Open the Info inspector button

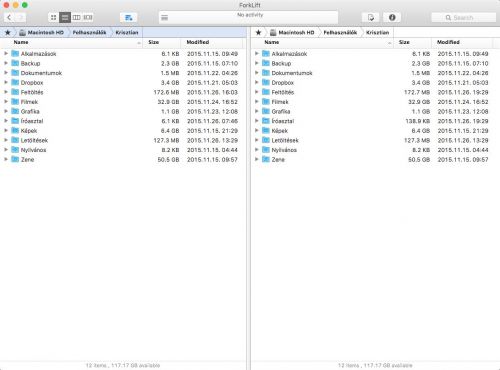(392, 17)
